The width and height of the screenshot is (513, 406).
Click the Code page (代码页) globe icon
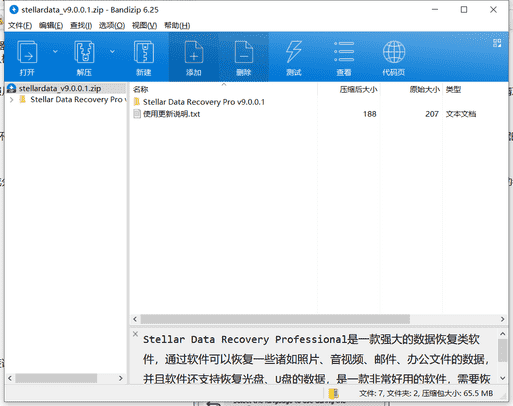point(394,52)
